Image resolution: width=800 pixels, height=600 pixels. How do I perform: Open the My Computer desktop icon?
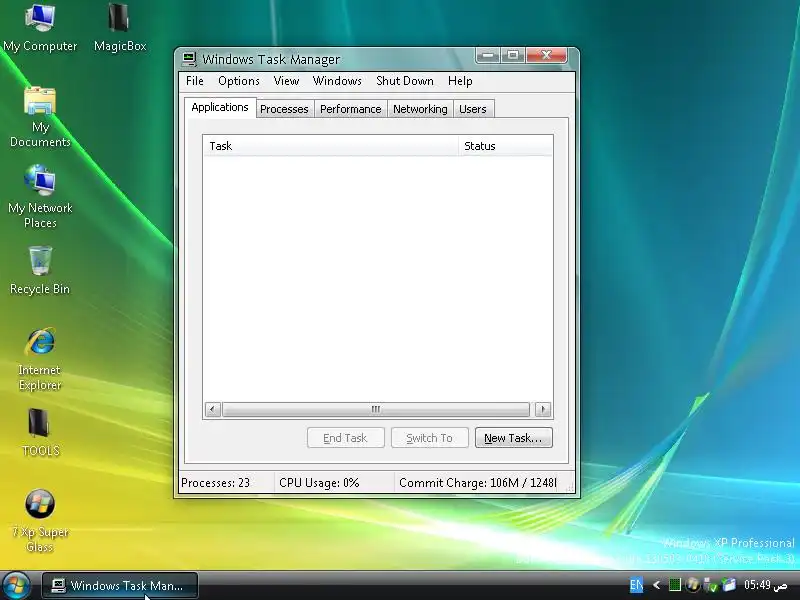coord(40,28)
